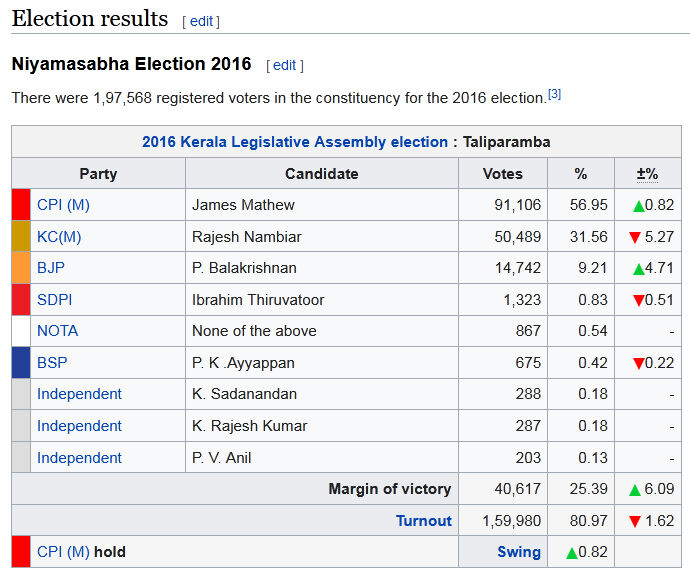Click the Swing link in the bottom row

click(519, 552)
